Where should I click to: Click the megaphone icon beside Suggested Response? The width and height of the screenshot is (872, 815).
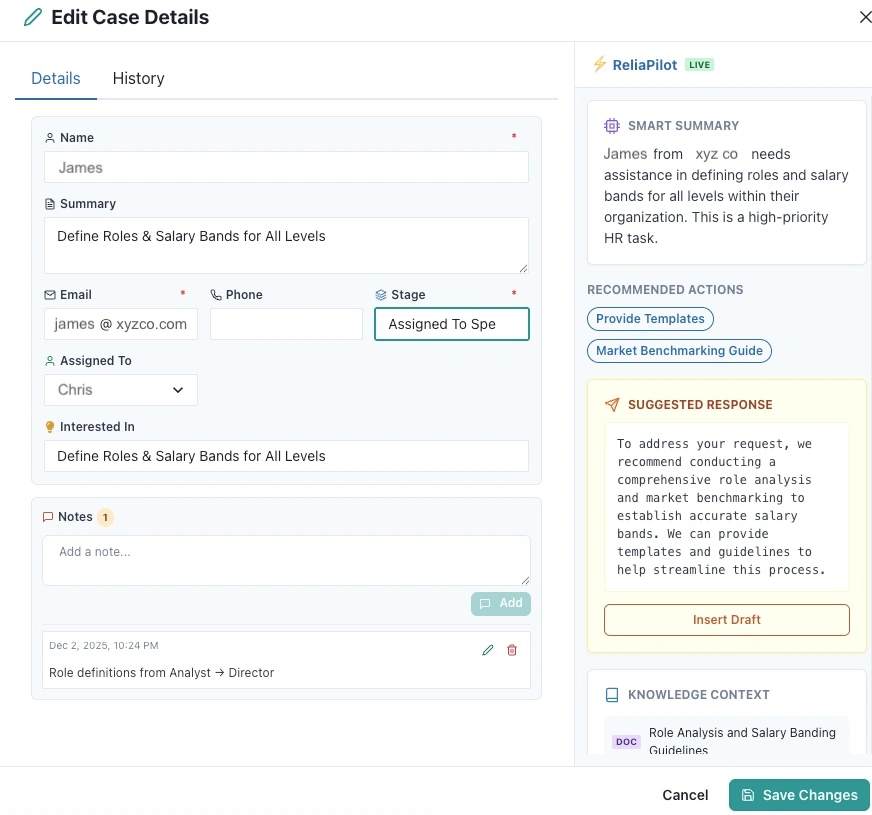tap(611, 405)
